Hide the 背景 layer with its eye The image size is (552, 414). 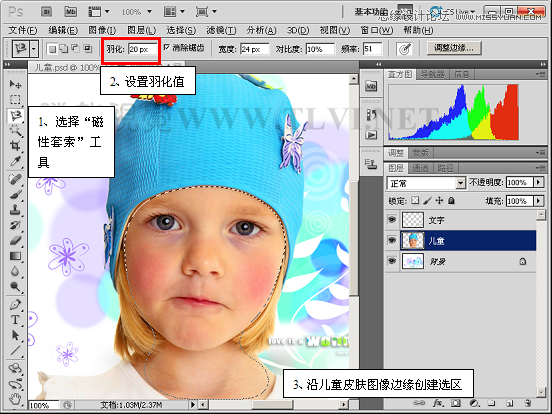coord(391,261)
